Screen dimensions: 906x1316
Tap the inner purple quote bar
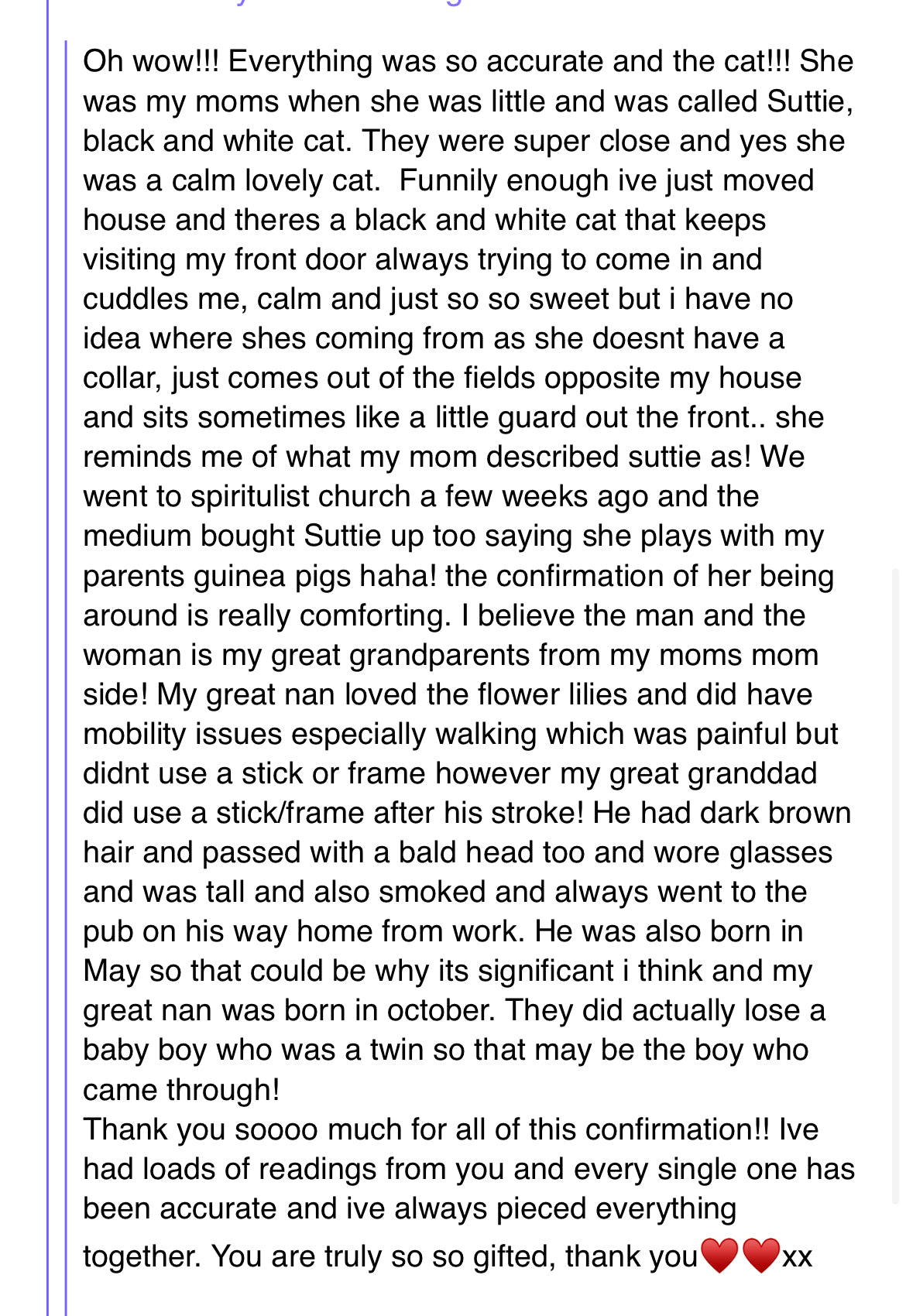66,677
